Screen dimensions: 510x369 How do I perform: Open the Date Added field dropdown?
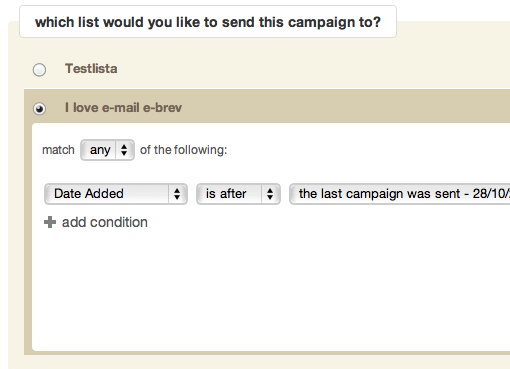tap(116, 194)
